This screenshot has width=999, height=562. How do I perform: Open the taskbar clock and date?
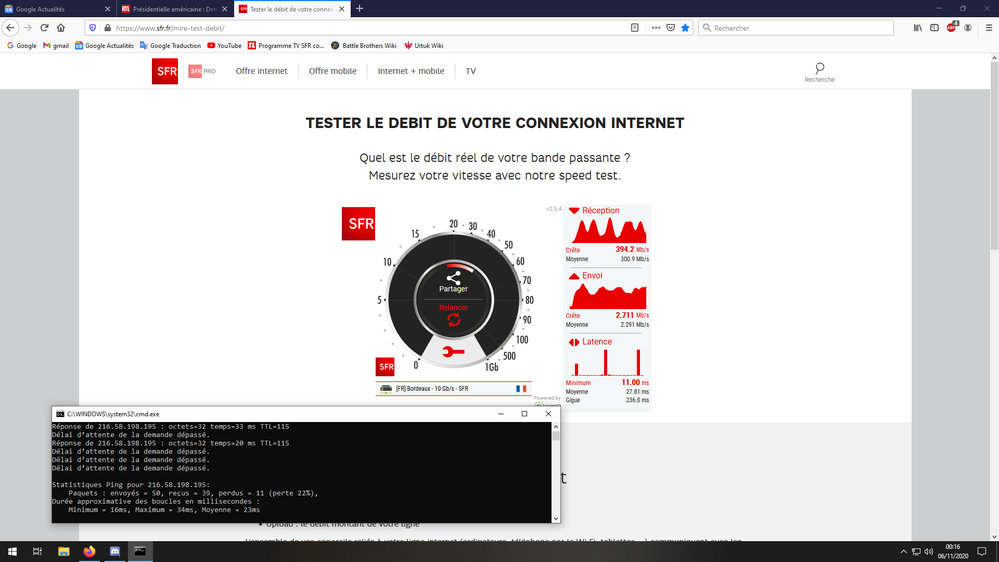pos(952,552)
